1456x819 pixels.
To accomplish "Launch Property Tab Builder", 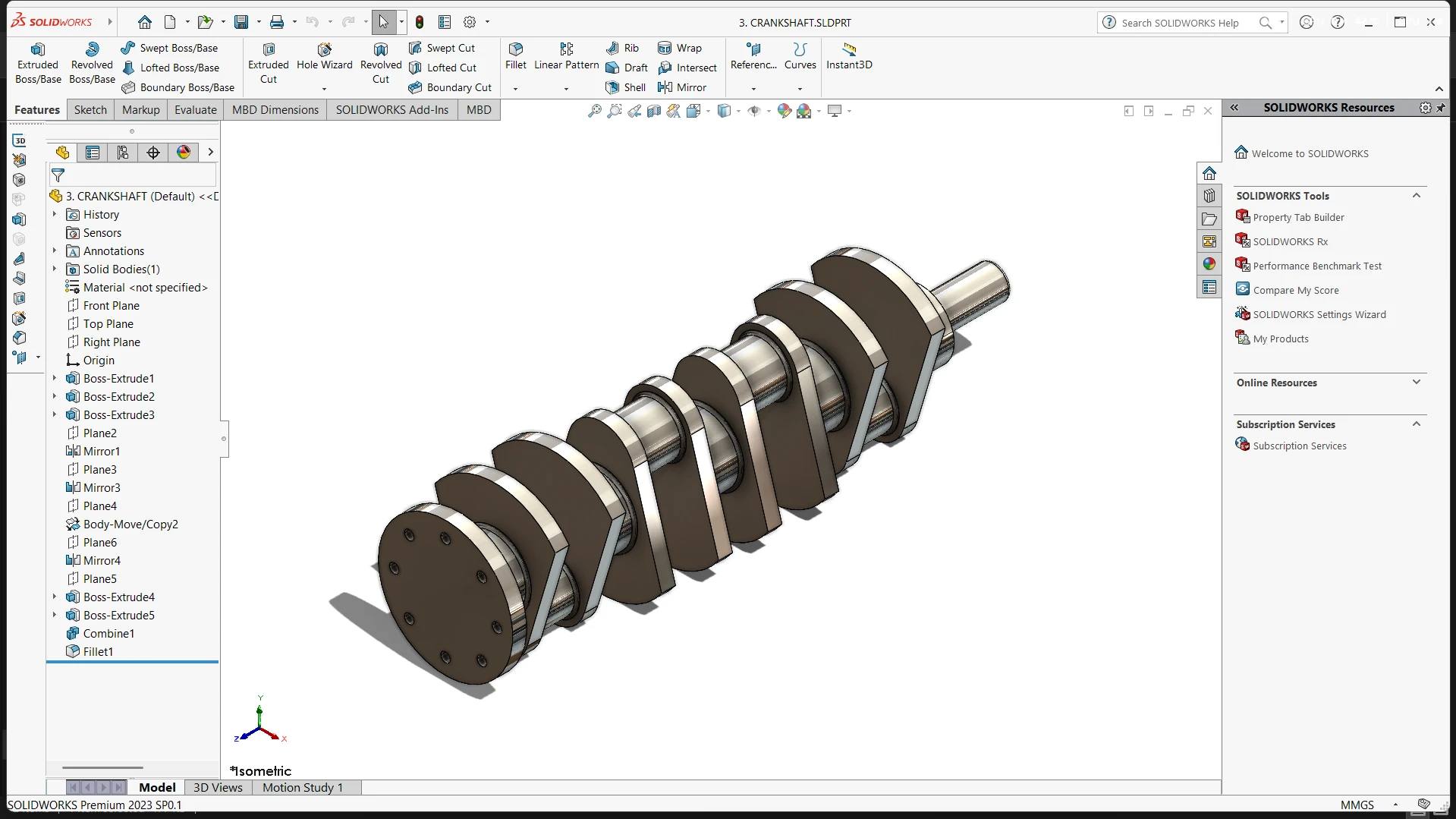I will pyautogui.click(x=1299, y=217).
